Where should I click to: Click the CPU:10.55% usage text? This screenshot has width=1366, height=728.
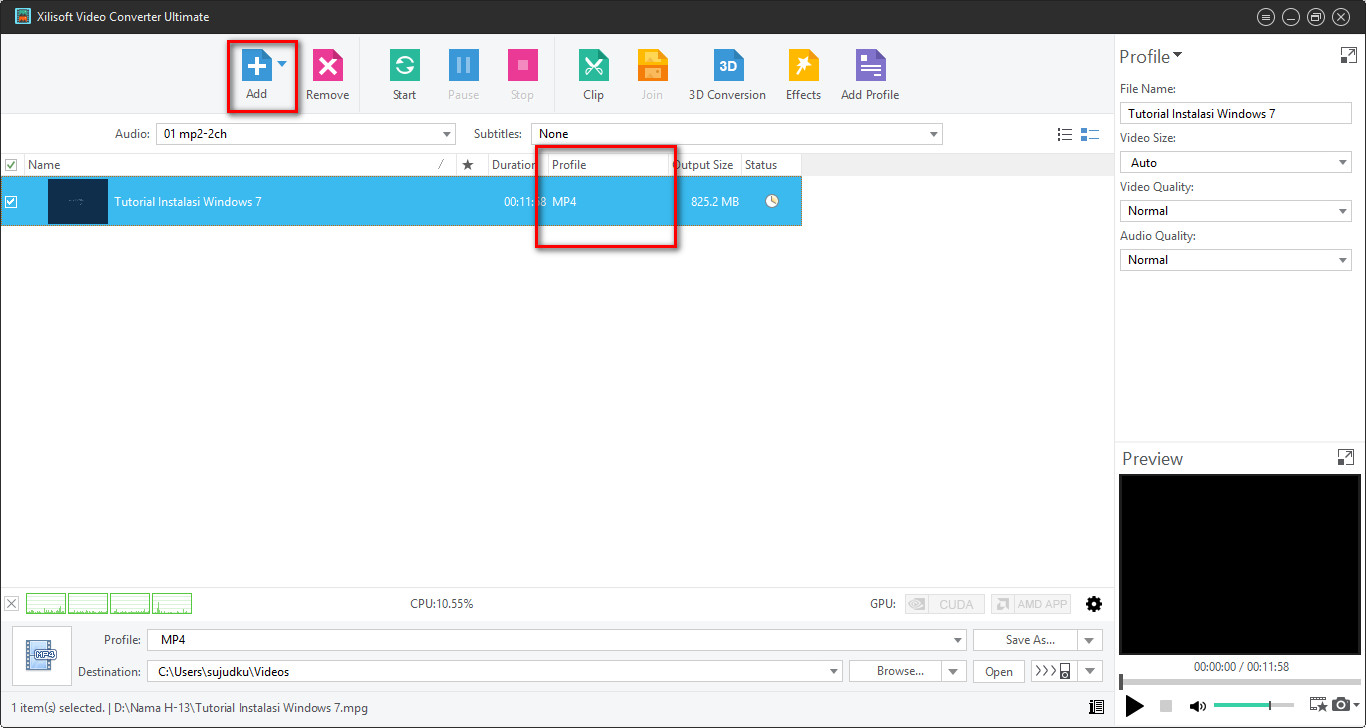pos(441,604)
